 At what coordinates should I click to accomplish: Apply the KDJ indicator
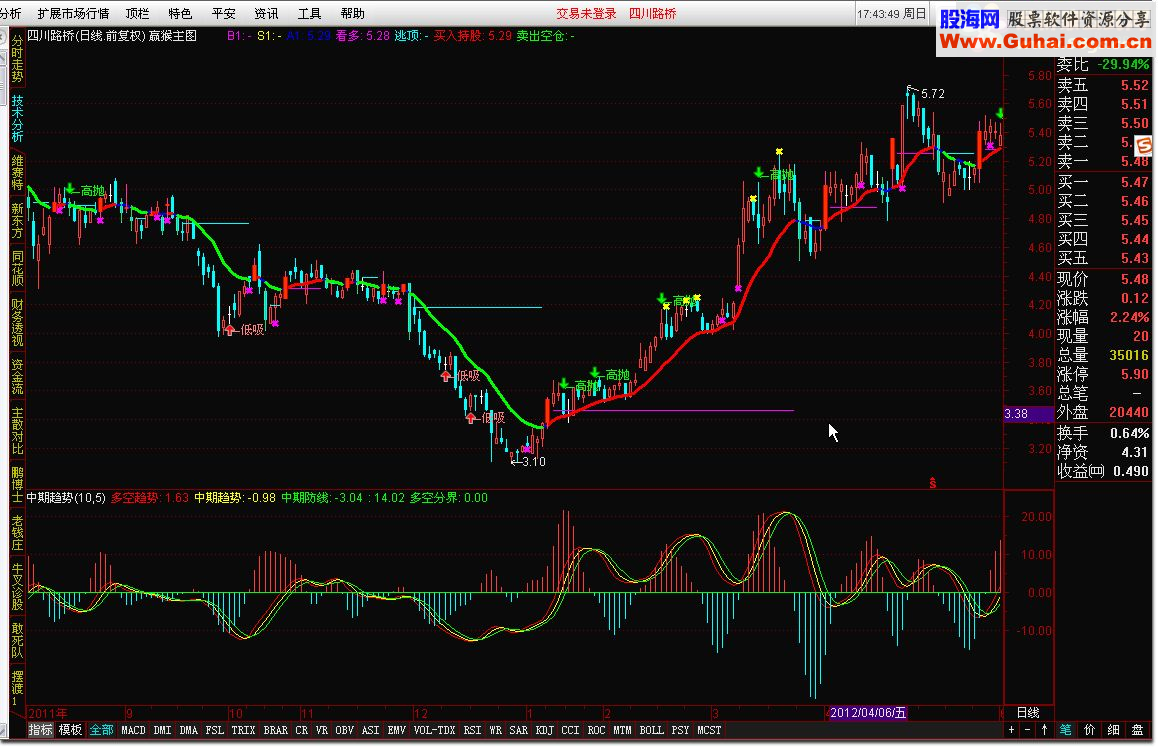point(544,731)
